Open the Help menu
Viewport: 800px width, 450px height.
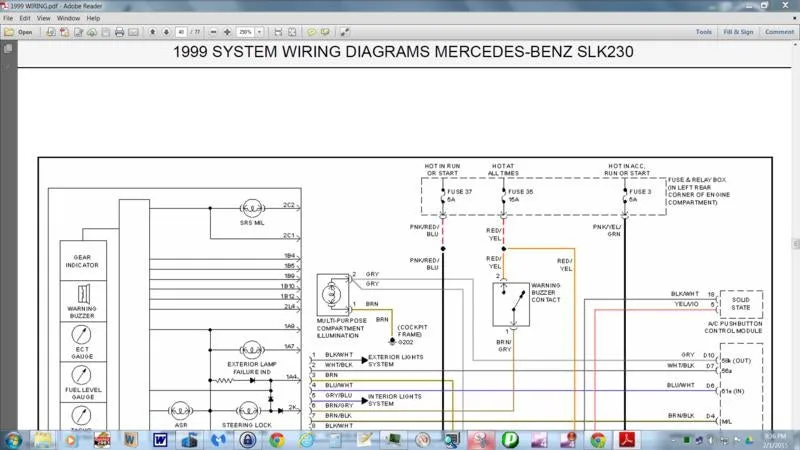click(x=93, y=18)
